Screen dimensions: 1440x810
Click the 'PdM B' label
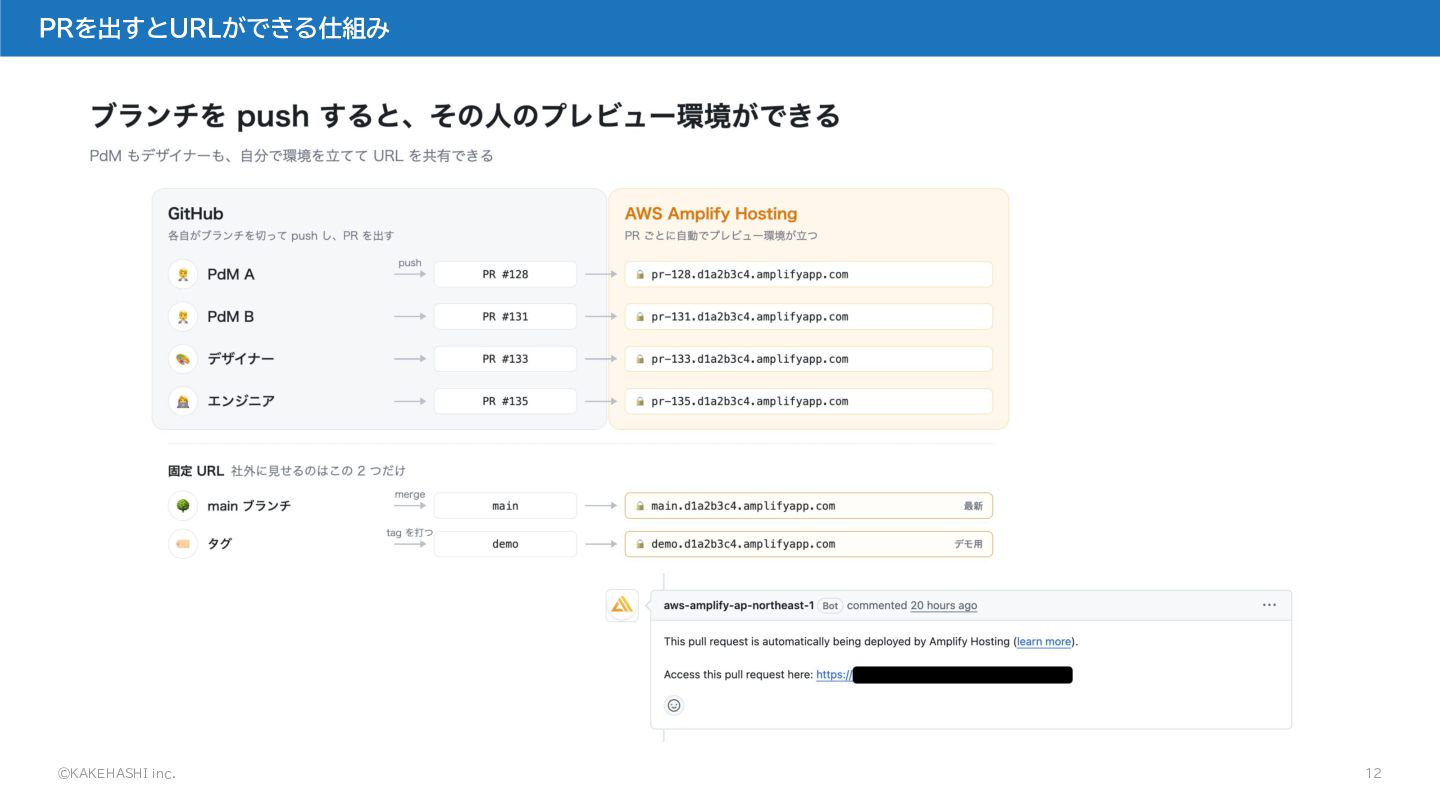pos(231,317)
